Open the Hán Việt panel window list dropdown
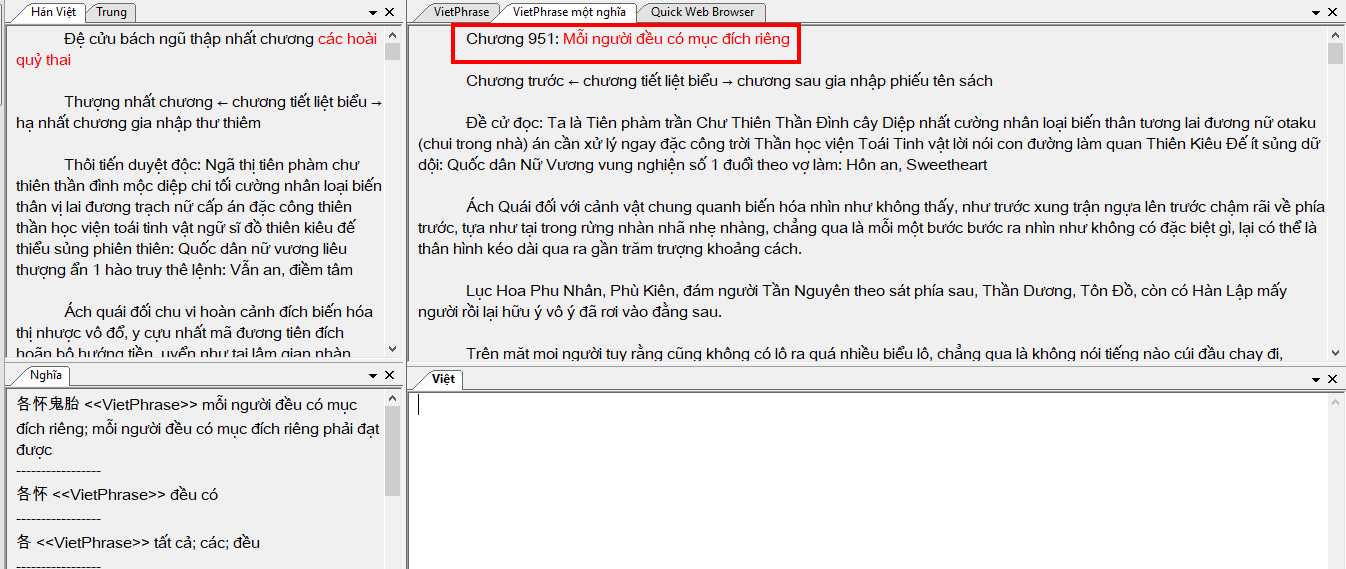 (371, 13)
